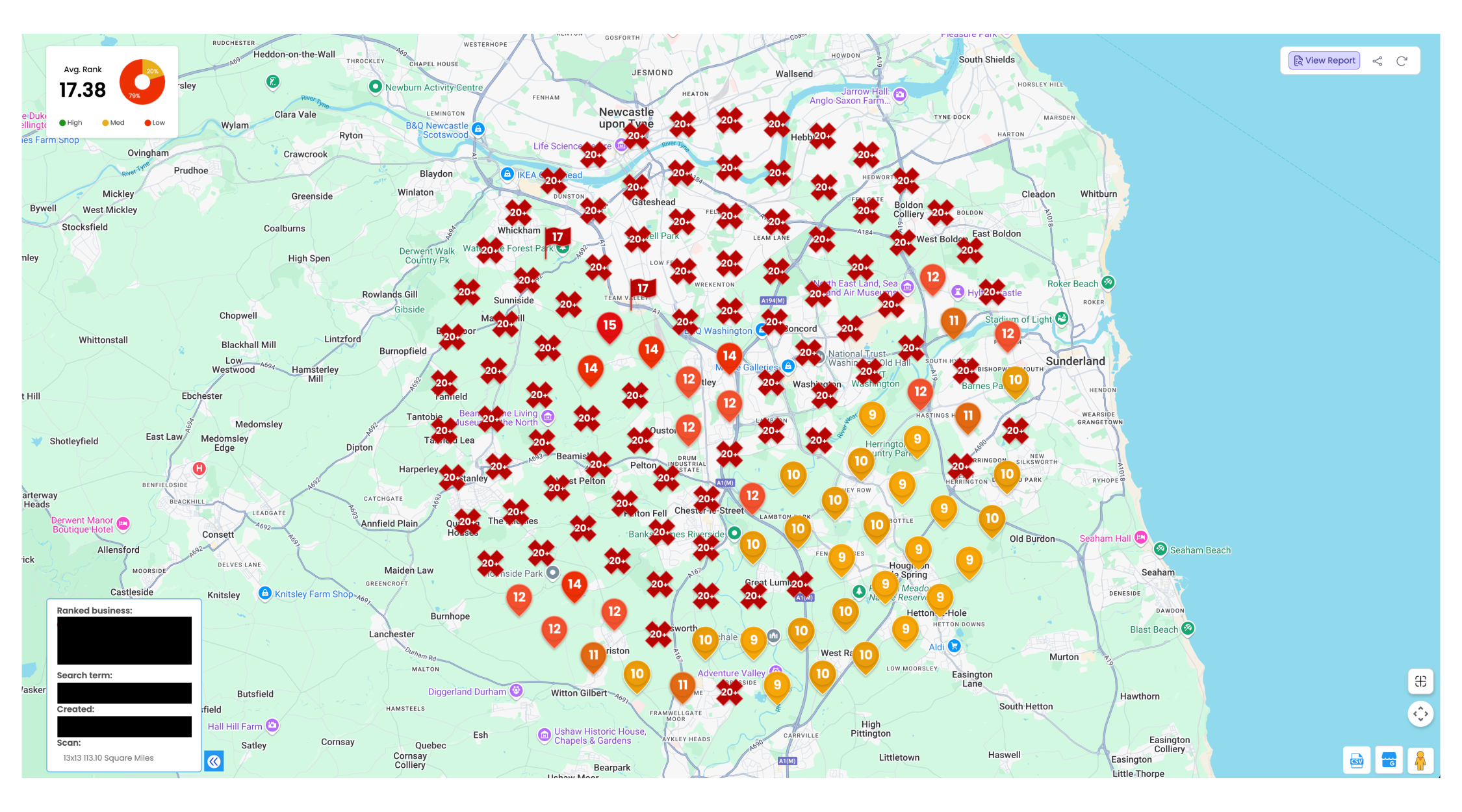The image size is (1462, 812).
Task: Click the share icon beside View Report
Action: 1377,61
